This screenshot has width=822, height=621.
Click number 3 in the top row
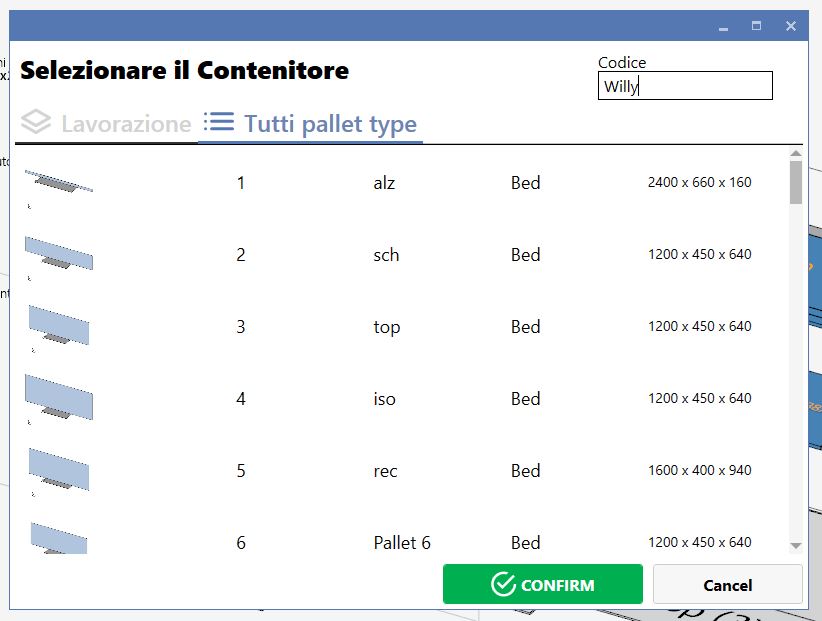tap(241, 327)
